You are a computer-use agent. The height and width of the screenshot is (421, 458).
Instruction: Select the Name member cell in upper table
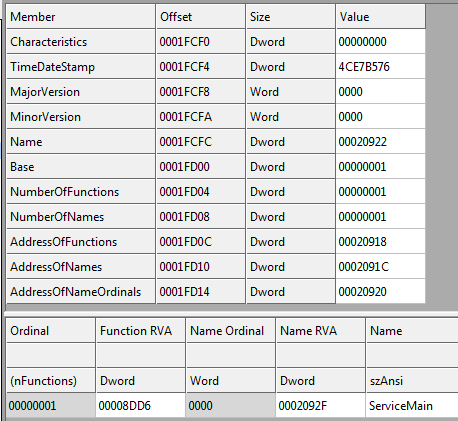pos(81,142)
